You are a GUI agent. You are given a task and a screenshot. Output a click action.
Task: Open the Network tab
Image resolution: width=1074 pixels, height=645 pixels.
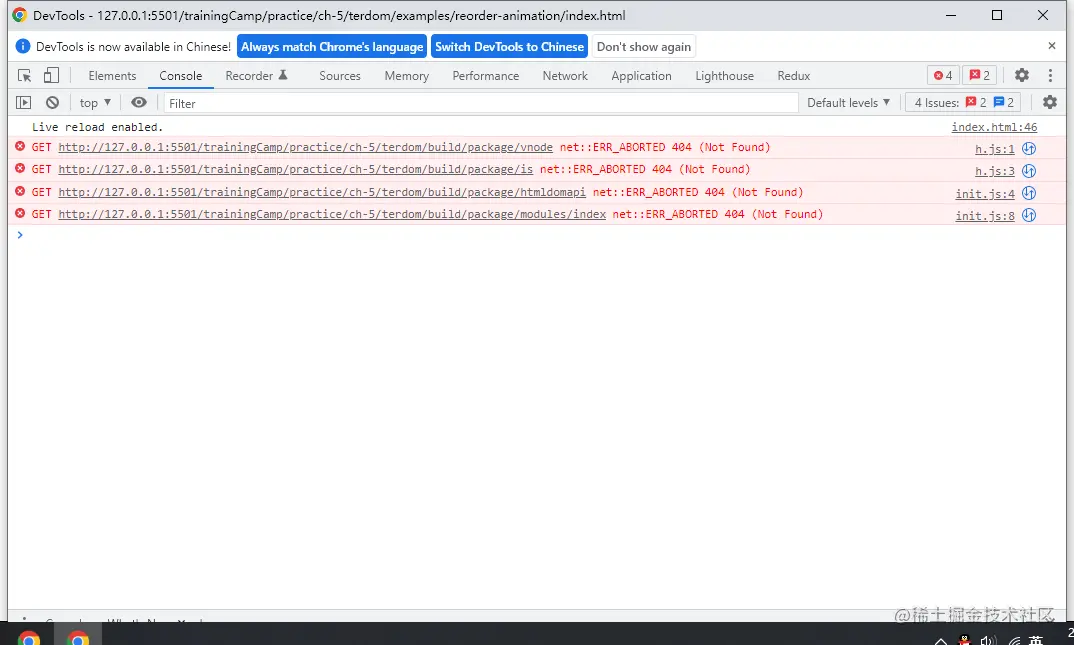(565, 76)
